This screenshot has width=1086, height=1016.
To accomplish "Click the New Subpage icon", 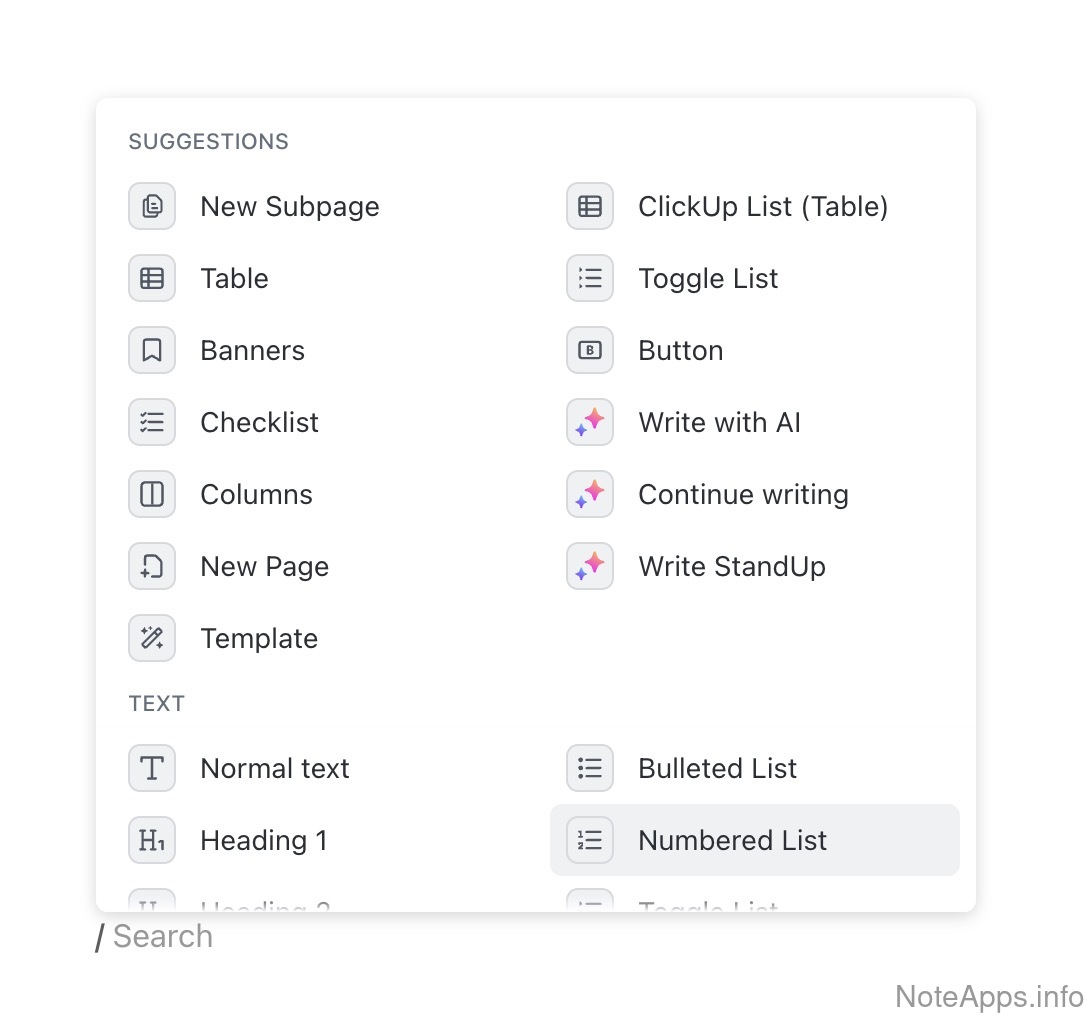I will (152, 207).
